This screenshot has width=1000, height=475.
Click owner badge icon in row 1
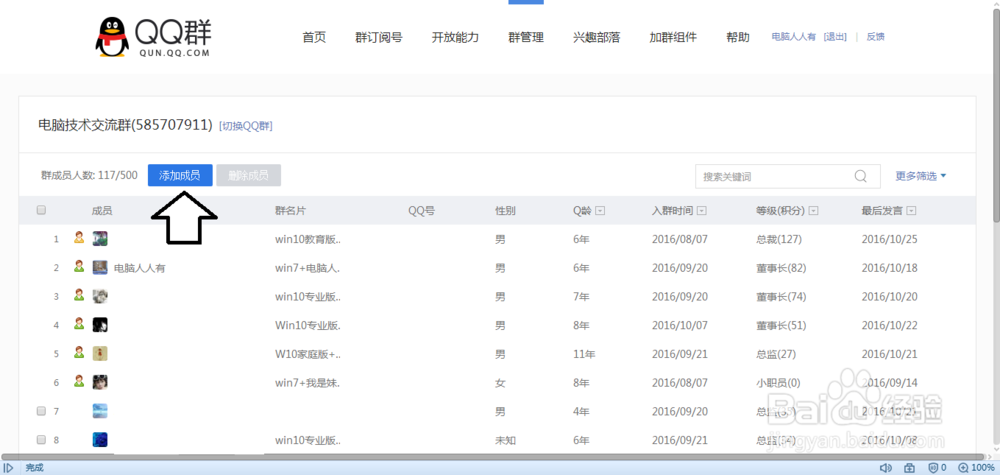78,238
